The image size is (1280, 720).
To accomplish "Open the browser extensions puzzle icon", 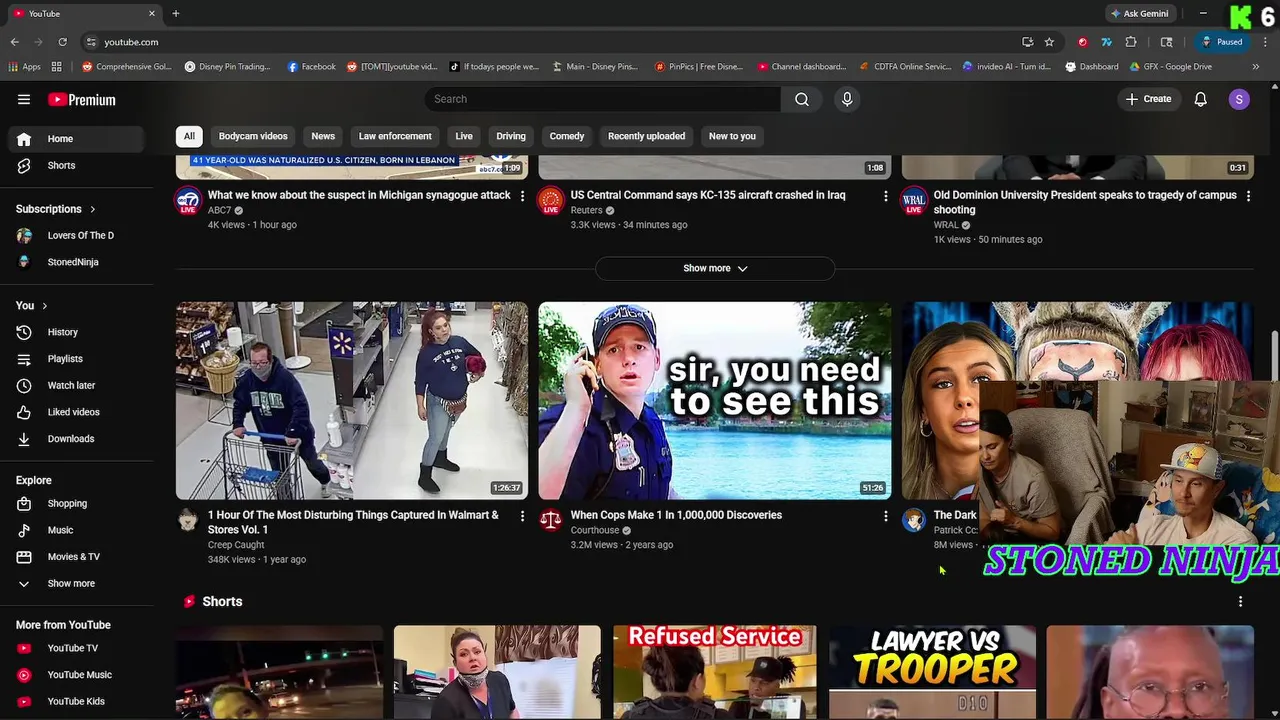I will coord(1131,42).
